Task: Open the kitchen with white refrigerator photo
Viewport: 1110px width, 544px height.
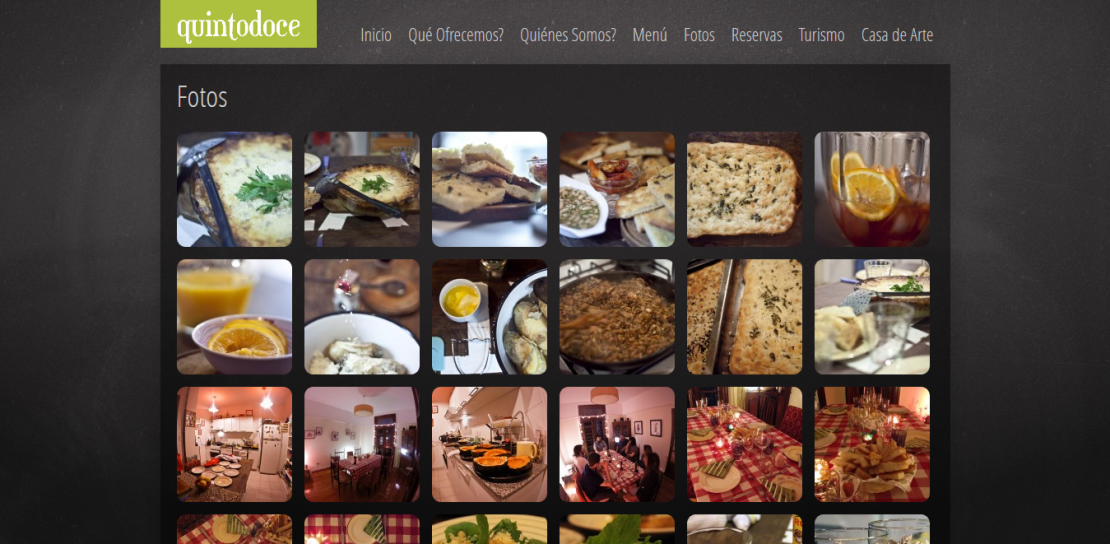Action: (234, 444)
